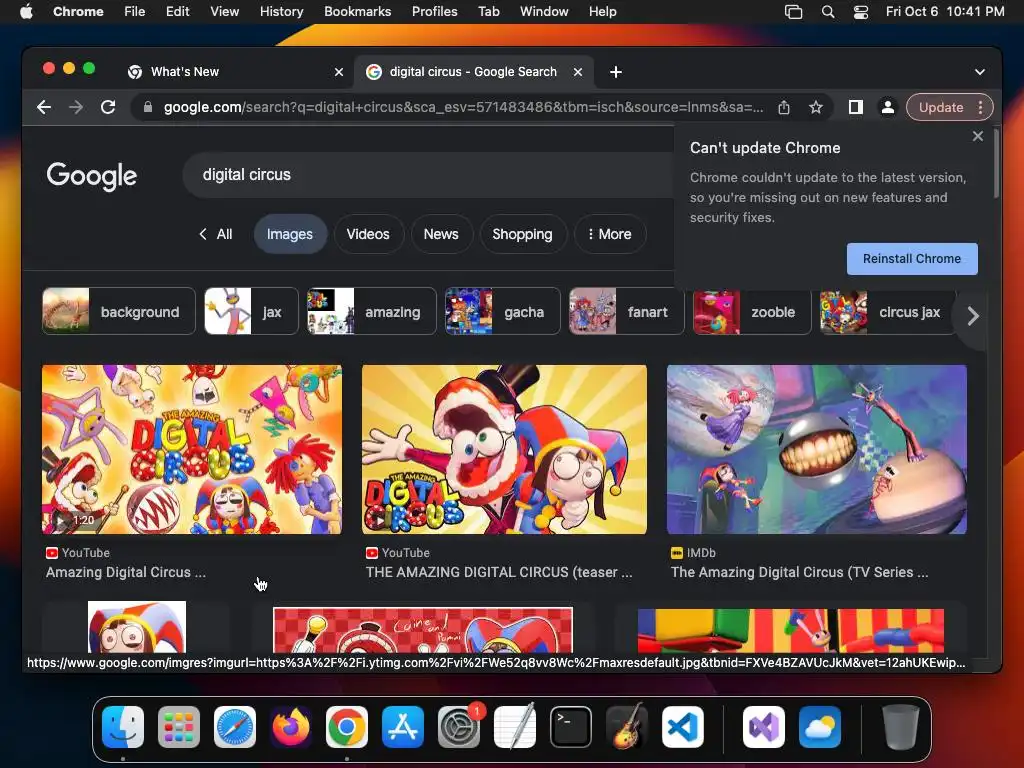Select the digital circus Google Search tab

pos(474,72)
